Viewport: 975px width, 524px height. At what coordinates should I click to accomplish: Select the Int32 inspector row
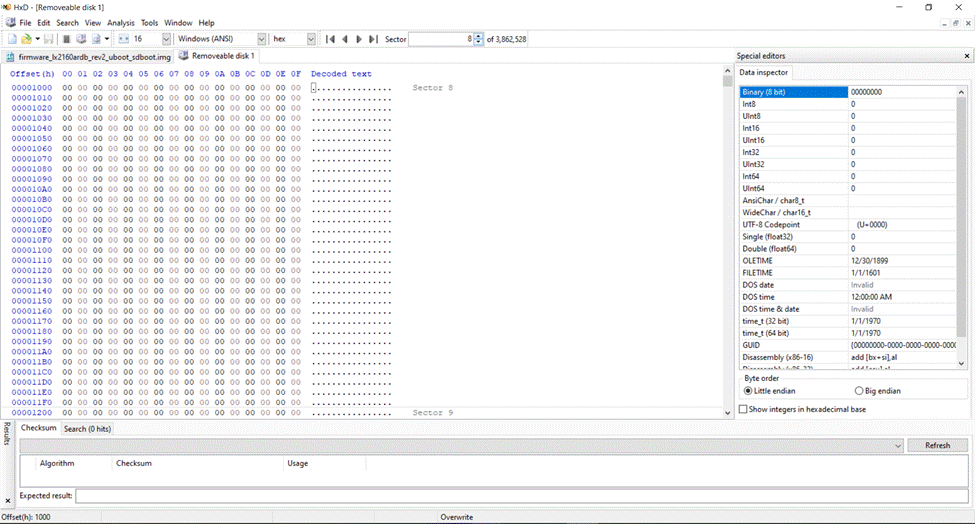tap(848, 152)
